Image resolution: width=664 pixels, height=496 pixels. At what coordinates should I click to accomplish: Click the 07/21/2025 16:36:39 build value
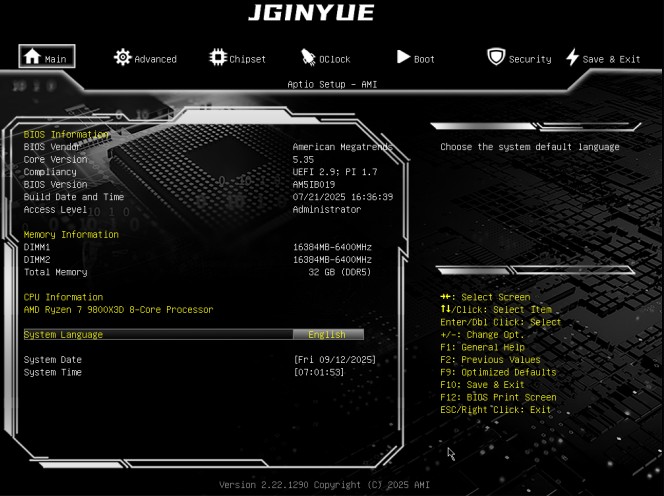[x=343, y=197]
